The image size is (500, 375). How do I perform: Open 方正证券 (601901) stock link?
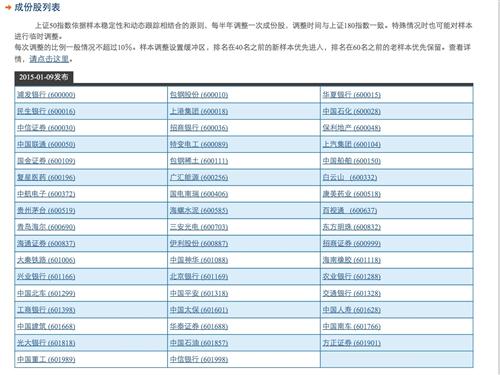tap(351, 343)
